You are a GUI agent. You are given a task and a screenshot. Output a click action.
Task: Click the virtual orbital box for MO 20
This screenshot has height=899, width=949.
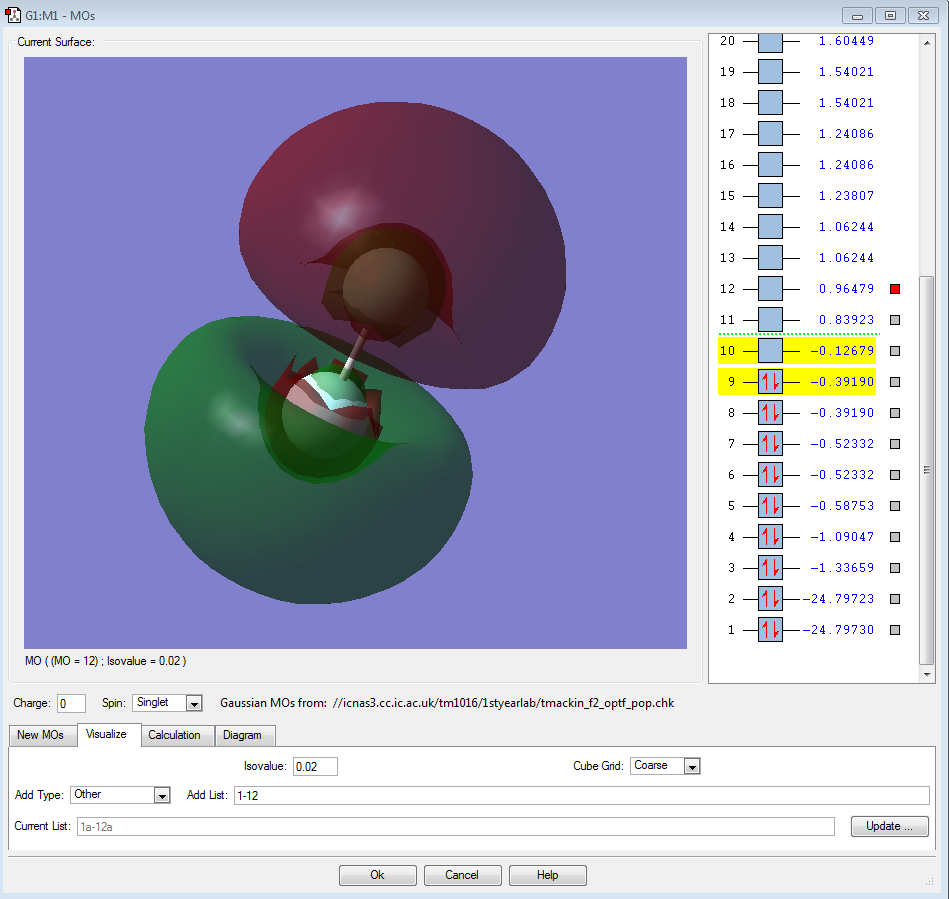coord(770,42)
